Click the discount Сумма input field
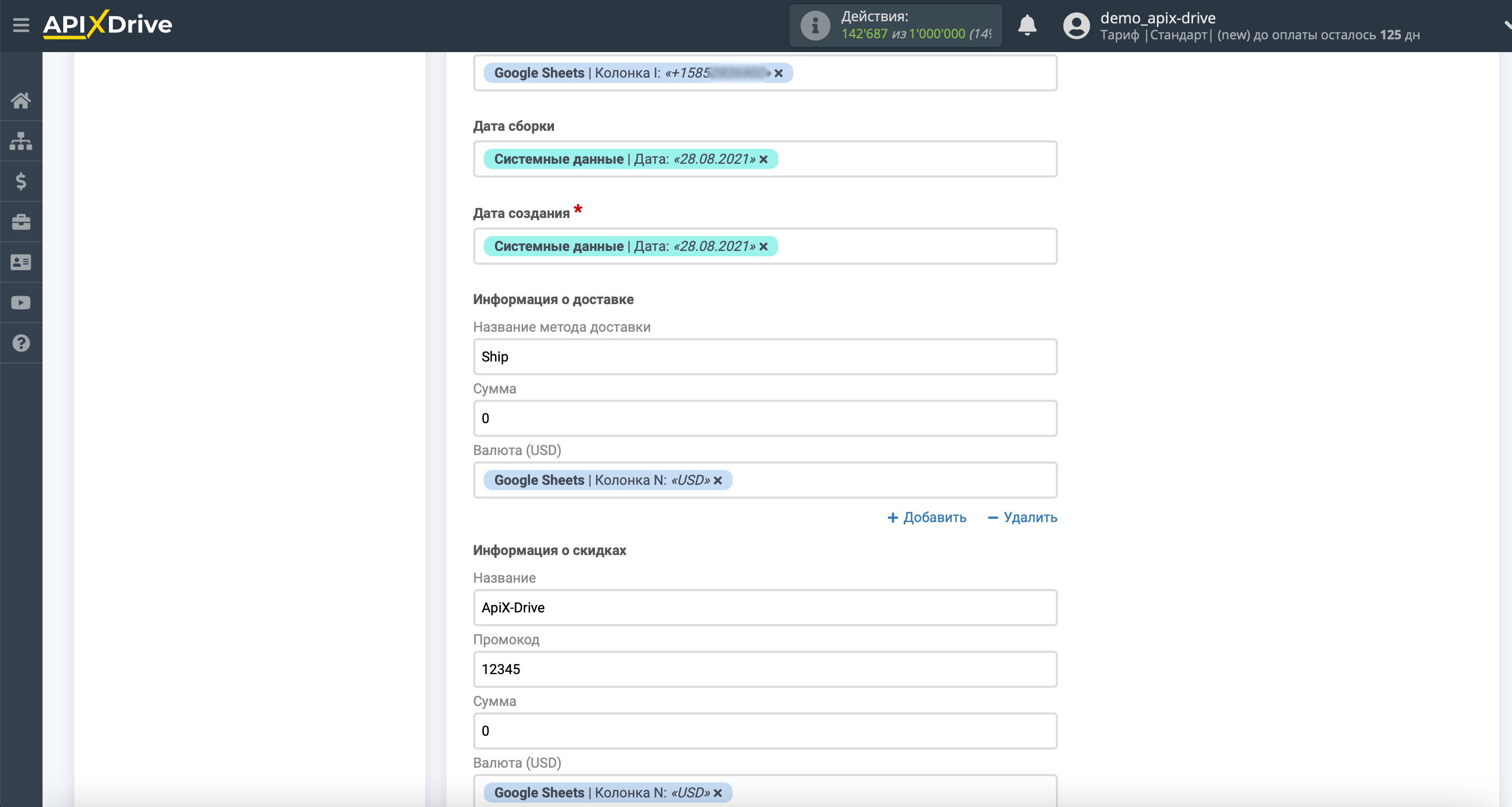The image size is (1512, 807). tap(765, 730)
